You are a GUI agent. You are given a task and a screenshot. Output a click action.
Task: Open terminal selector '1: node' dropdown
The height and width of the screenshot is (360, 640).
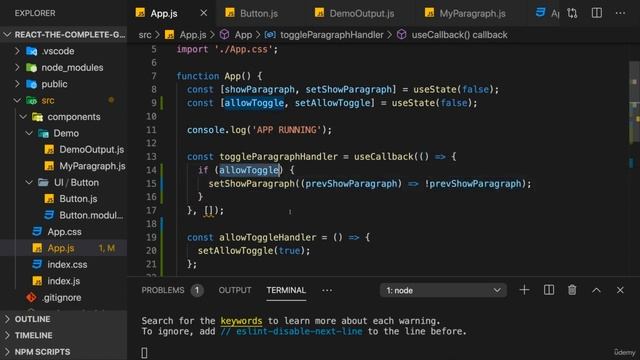tap(443, 291)
